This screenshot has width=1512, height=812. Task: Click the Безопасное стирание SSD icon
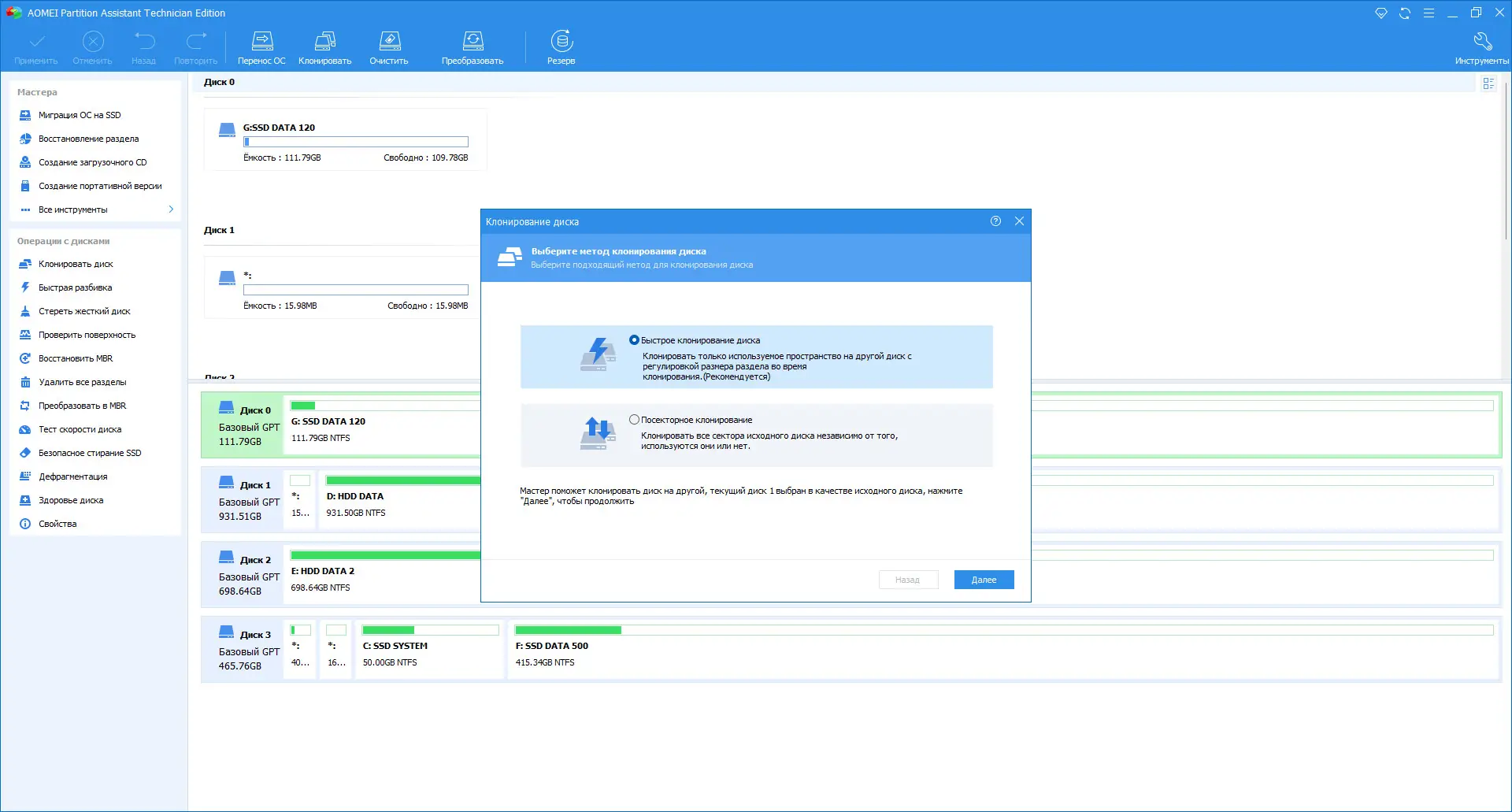(25, 453)
